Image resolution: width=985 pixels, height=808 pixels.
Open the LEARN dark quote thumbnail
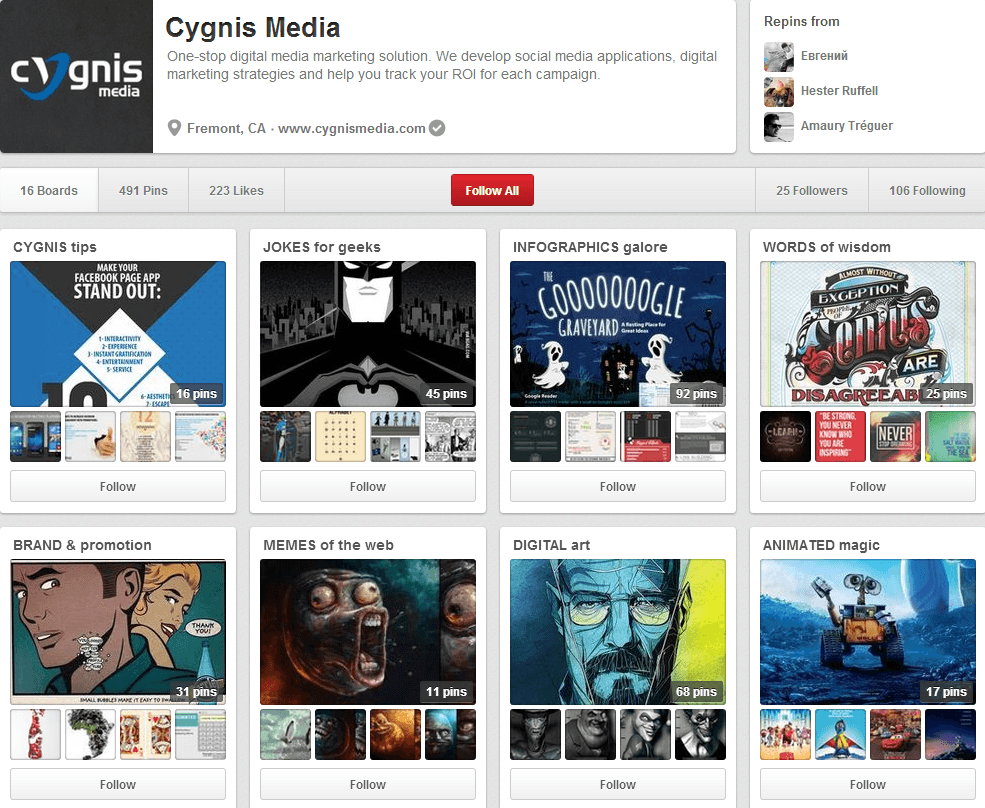click(785, 437)
